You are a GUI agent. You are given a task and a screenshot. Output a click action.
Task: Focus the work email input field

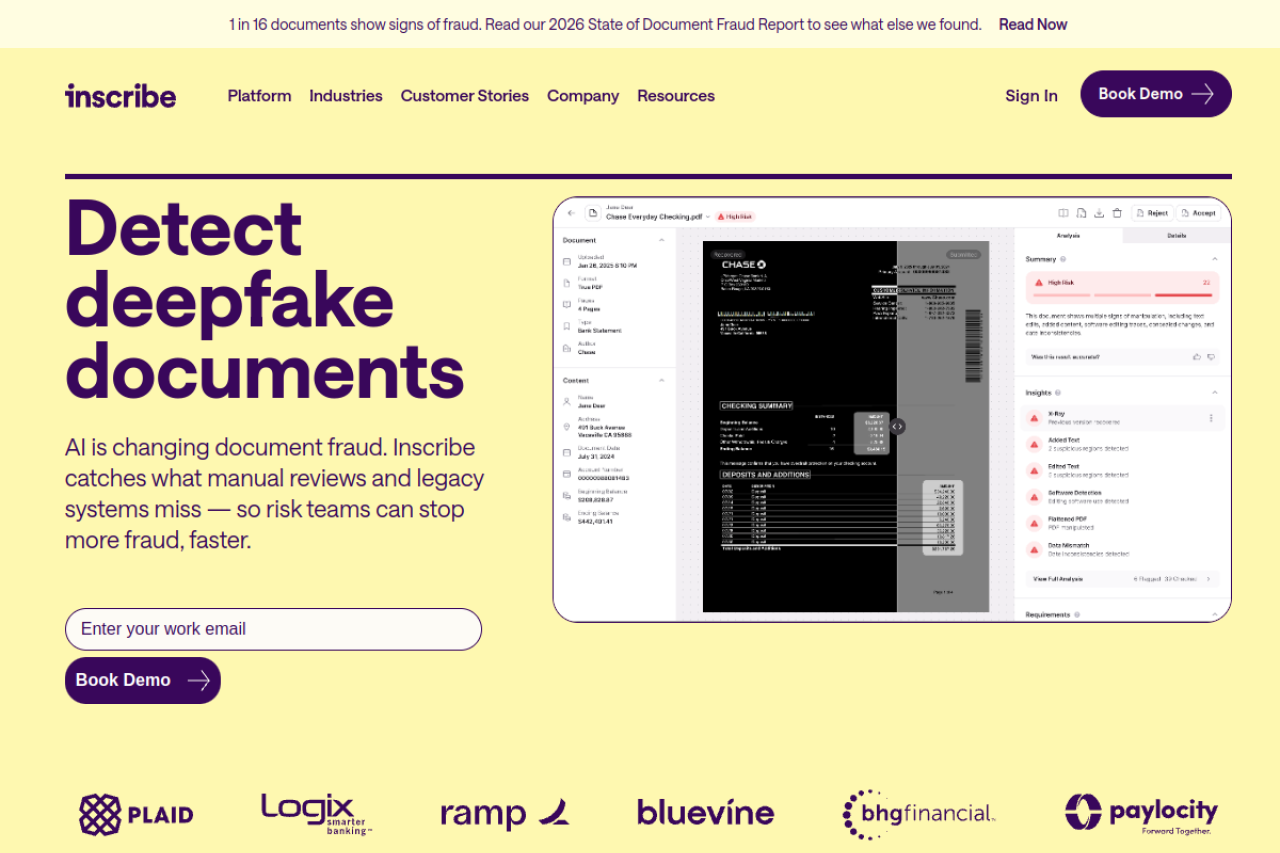click(273, 629)
